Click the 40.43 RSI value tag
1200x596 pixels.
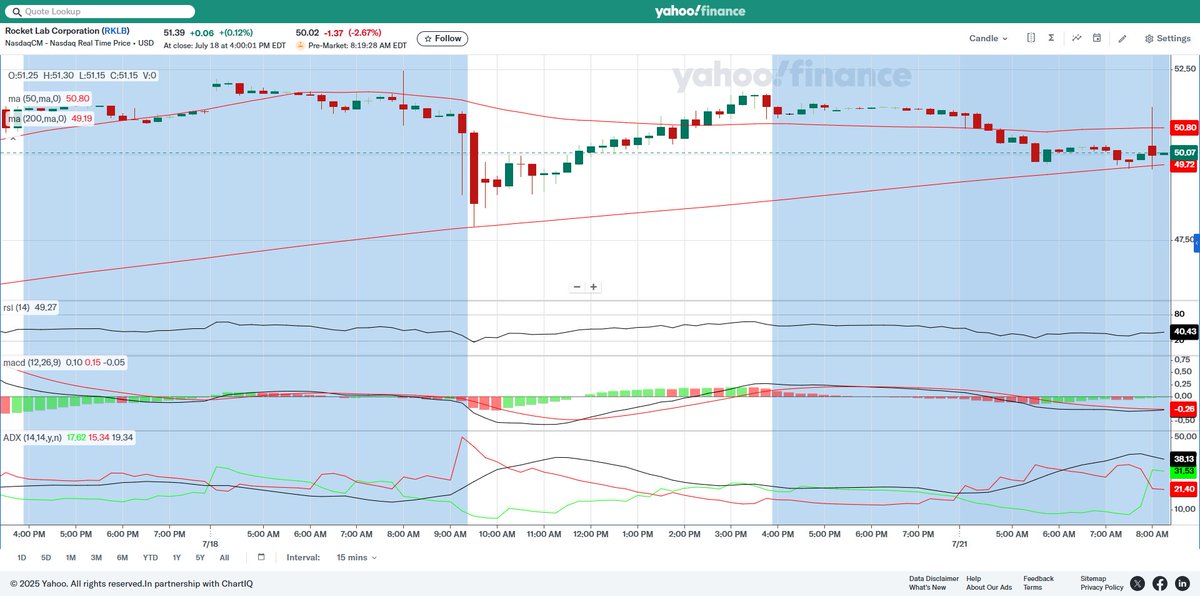pos(1185,331)
